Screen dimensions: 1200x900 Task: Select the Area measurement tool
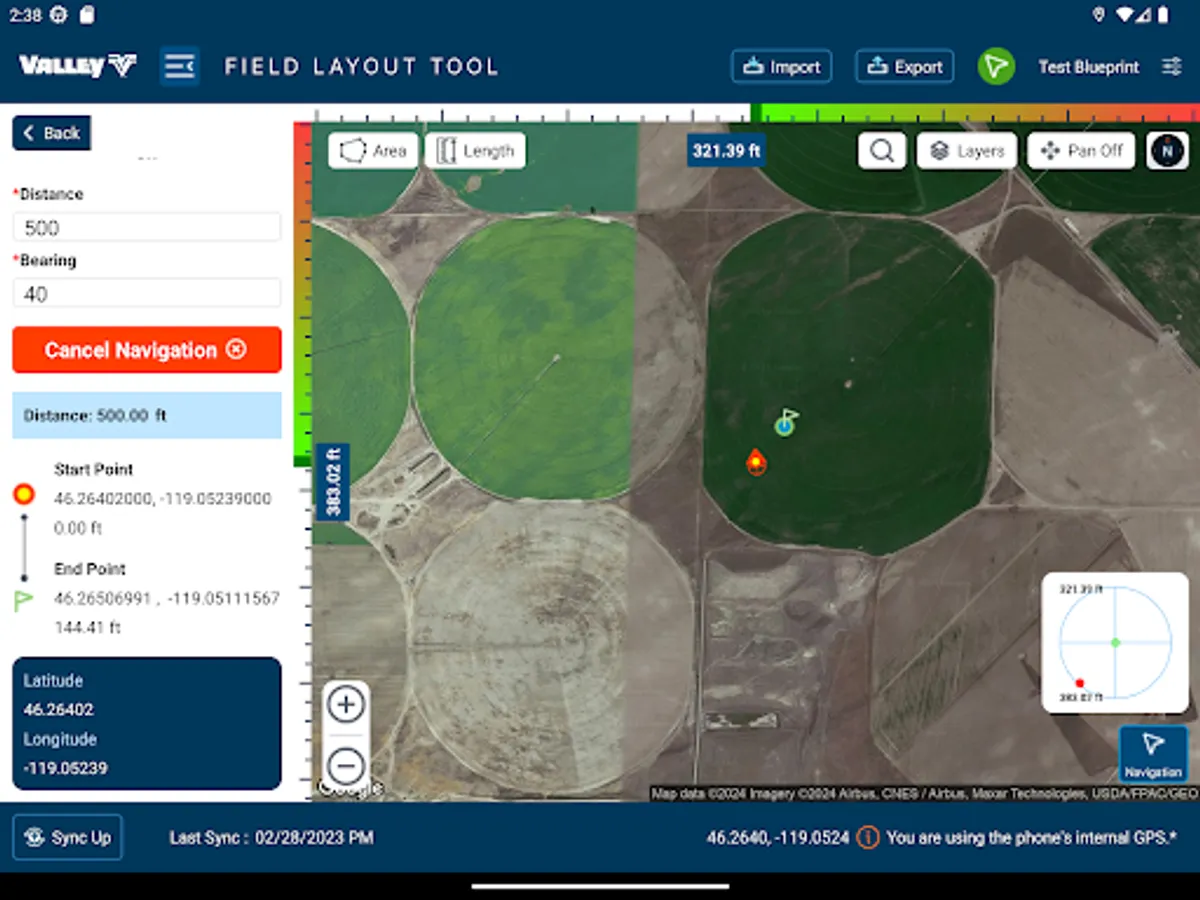click(373, 150)
